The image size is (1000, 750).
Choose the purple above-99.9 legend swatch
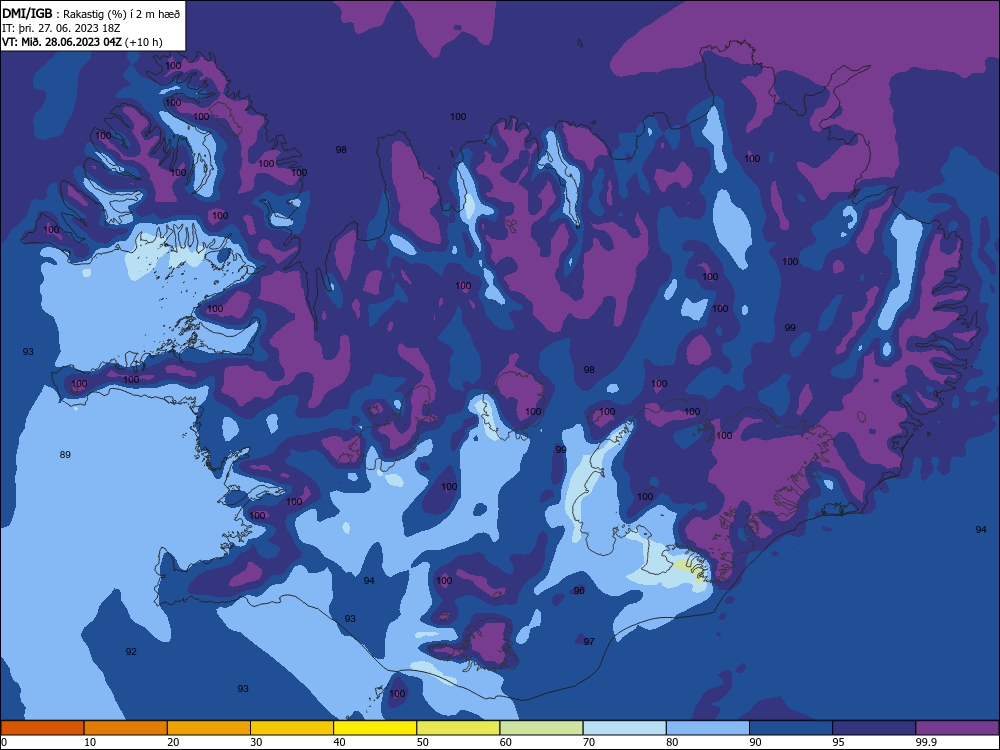click(957, 728)
